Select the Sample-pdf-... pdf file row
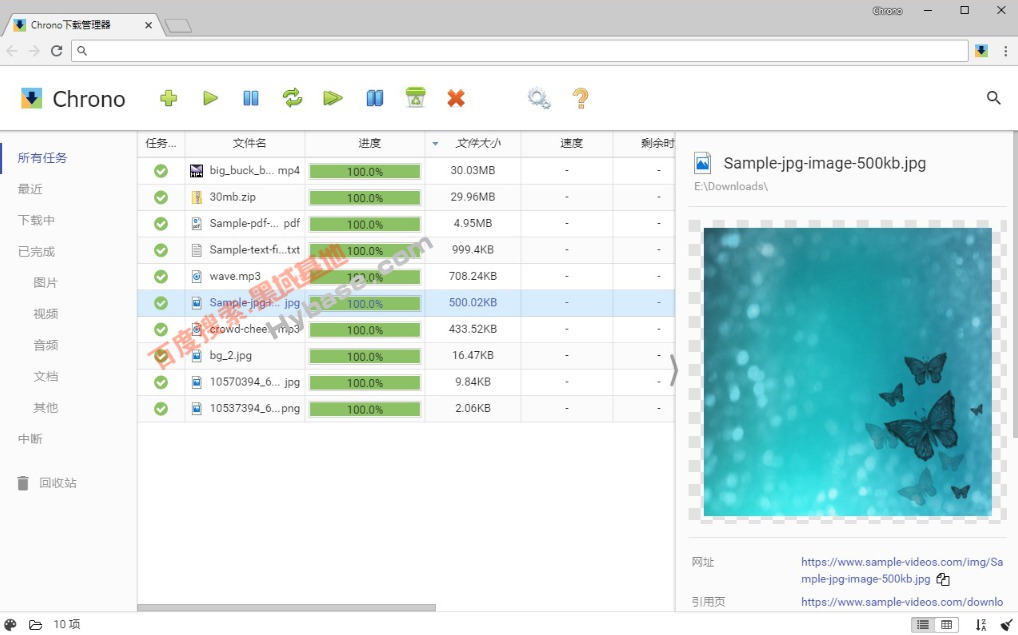 (x=406, y=223)
